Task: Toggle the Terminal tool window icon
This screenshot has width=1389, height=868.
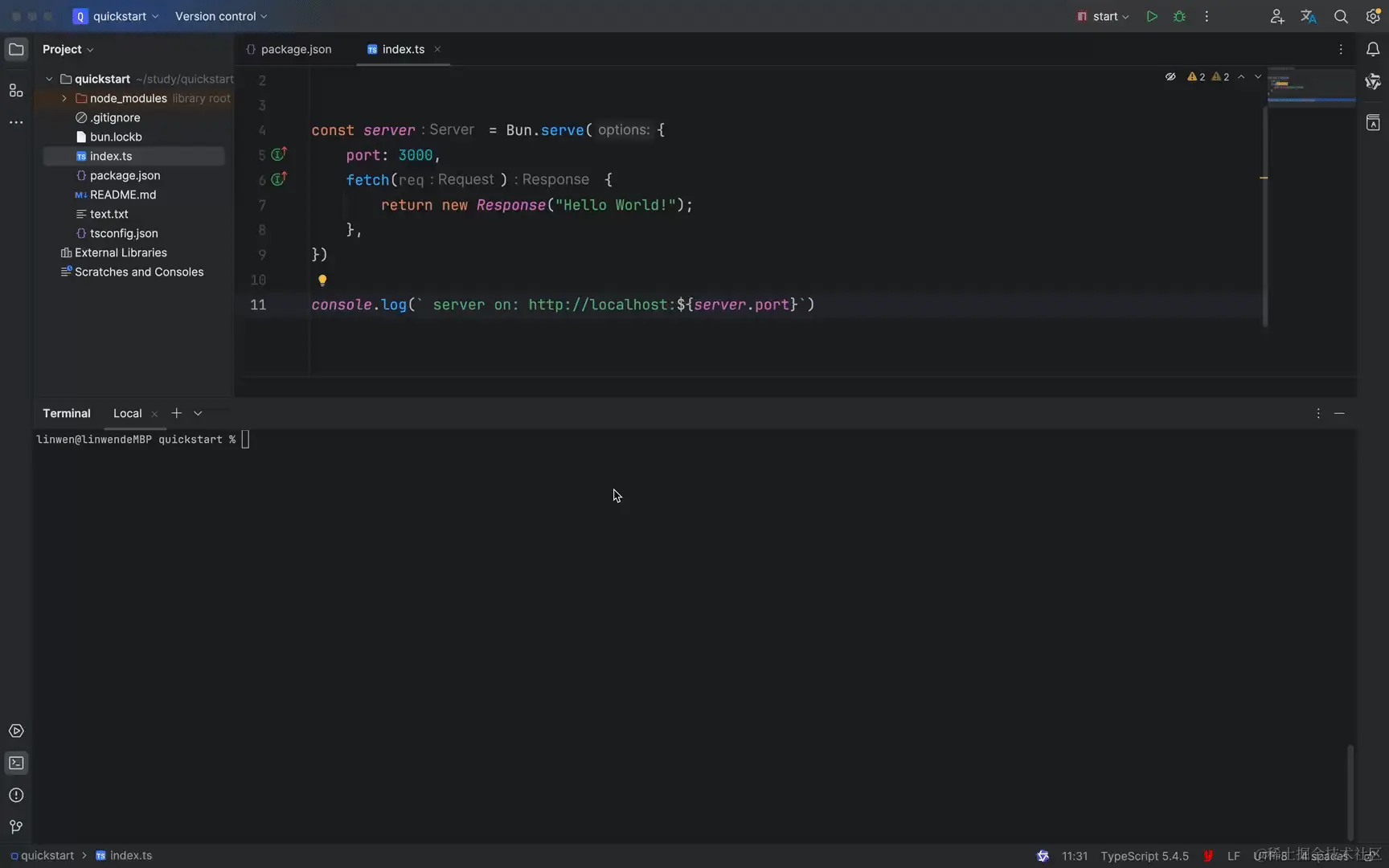Action: tap(16, 763)
